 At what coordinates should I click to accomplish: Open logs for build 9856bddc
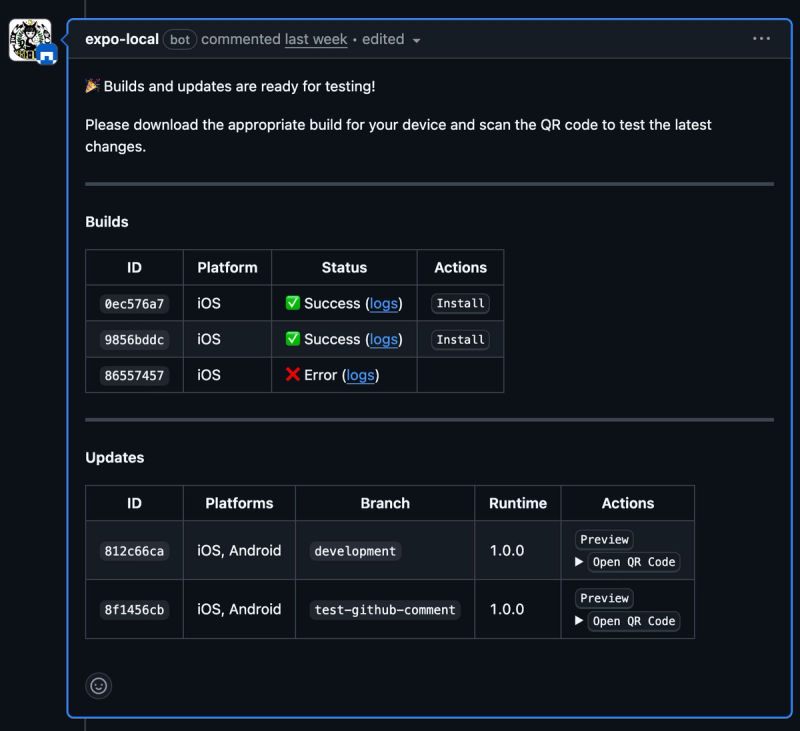point(384,339)
